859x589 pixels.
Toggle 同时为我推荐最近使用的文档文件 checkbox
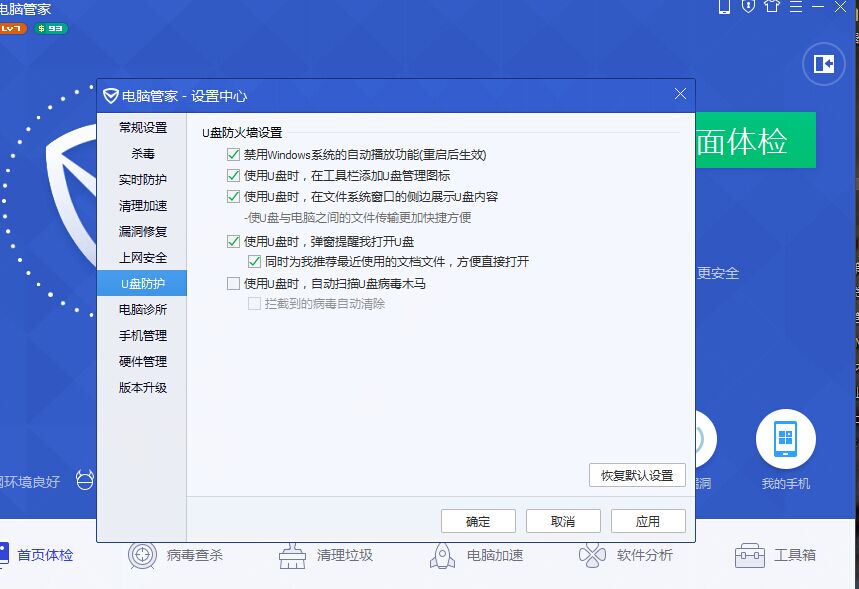254,261
